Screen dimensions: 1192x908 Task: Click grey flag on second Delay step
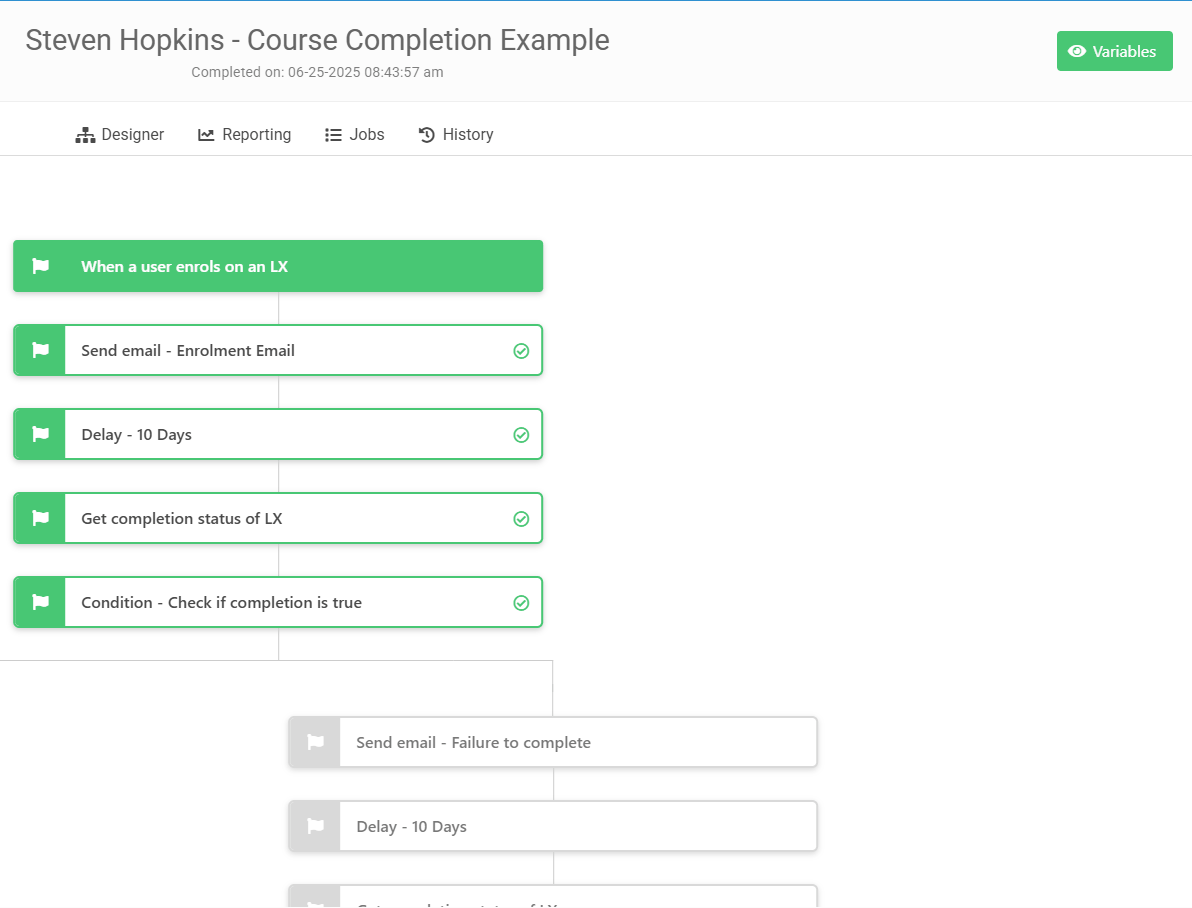(x=315, y=826)
